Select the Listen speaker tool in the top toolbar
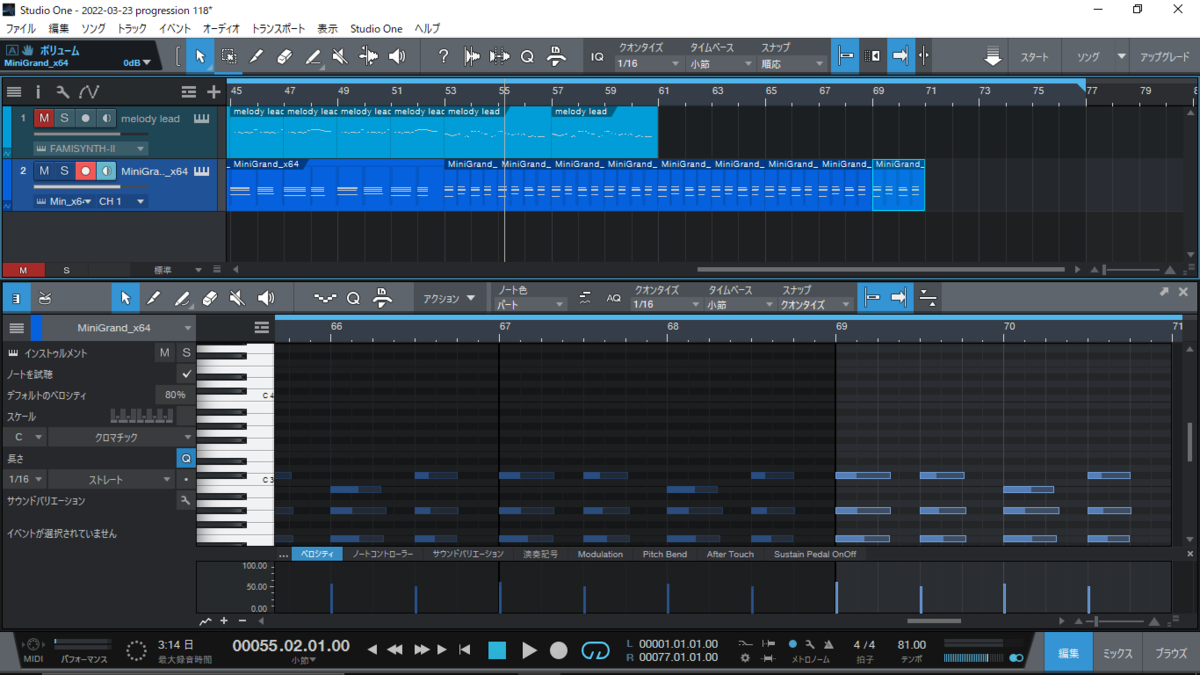Screen dimensions: 1200x675 397,57
